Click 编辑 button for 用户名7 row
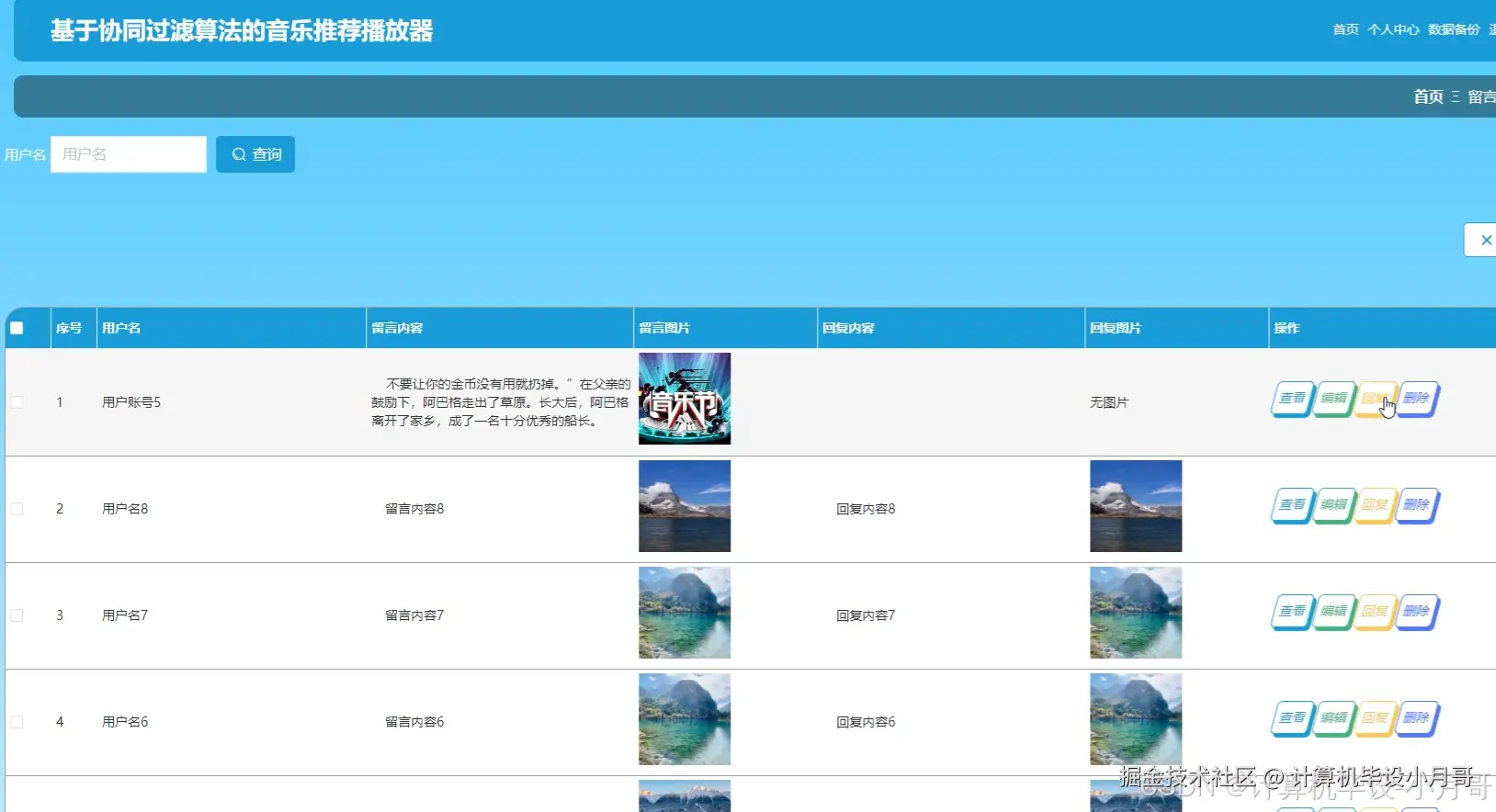This screenshot has width=1496, height=812. point(1333,612)
